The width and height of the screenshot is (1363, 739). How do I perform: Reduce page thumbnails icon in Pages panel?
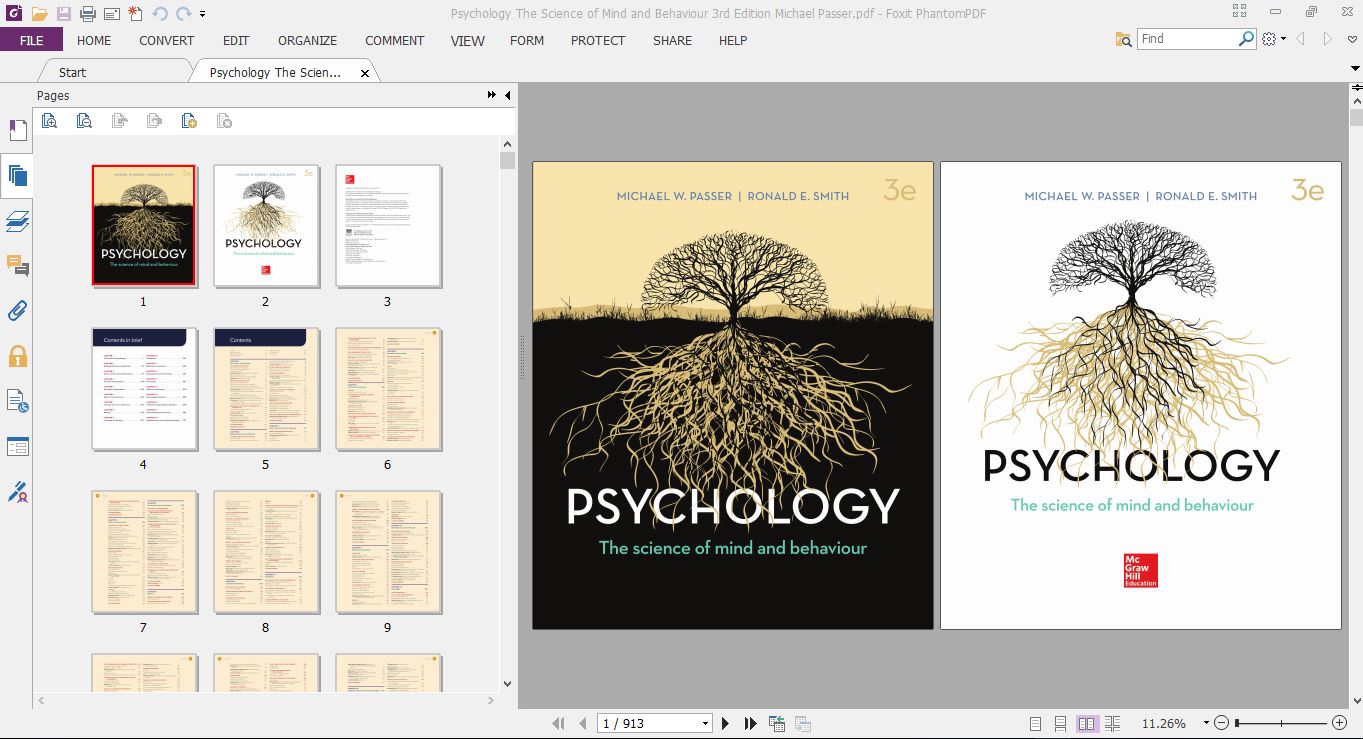point(85,121)
